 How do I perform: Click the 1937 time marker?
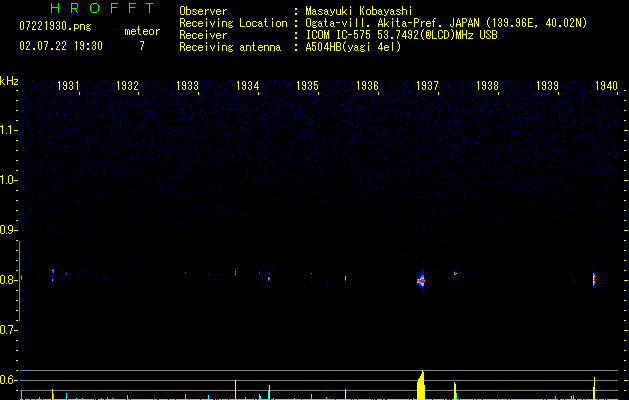pos(427,86)
